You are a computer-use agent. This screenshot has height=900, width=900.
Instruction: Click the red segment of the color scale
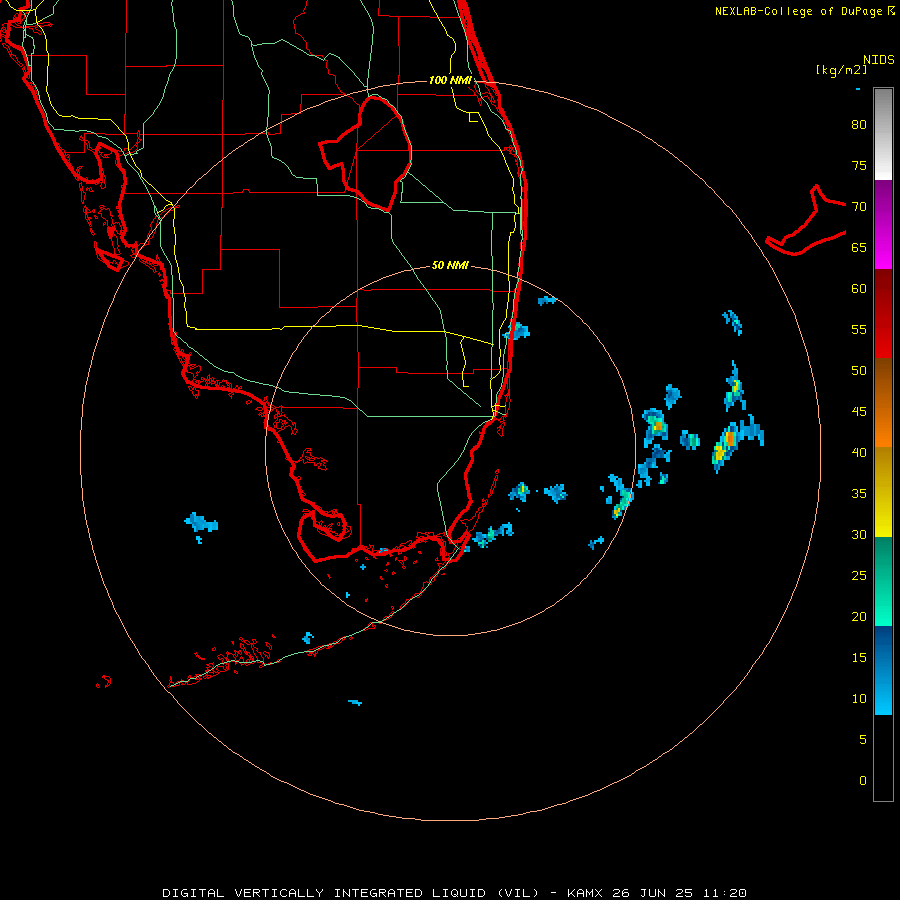point(883,313)
